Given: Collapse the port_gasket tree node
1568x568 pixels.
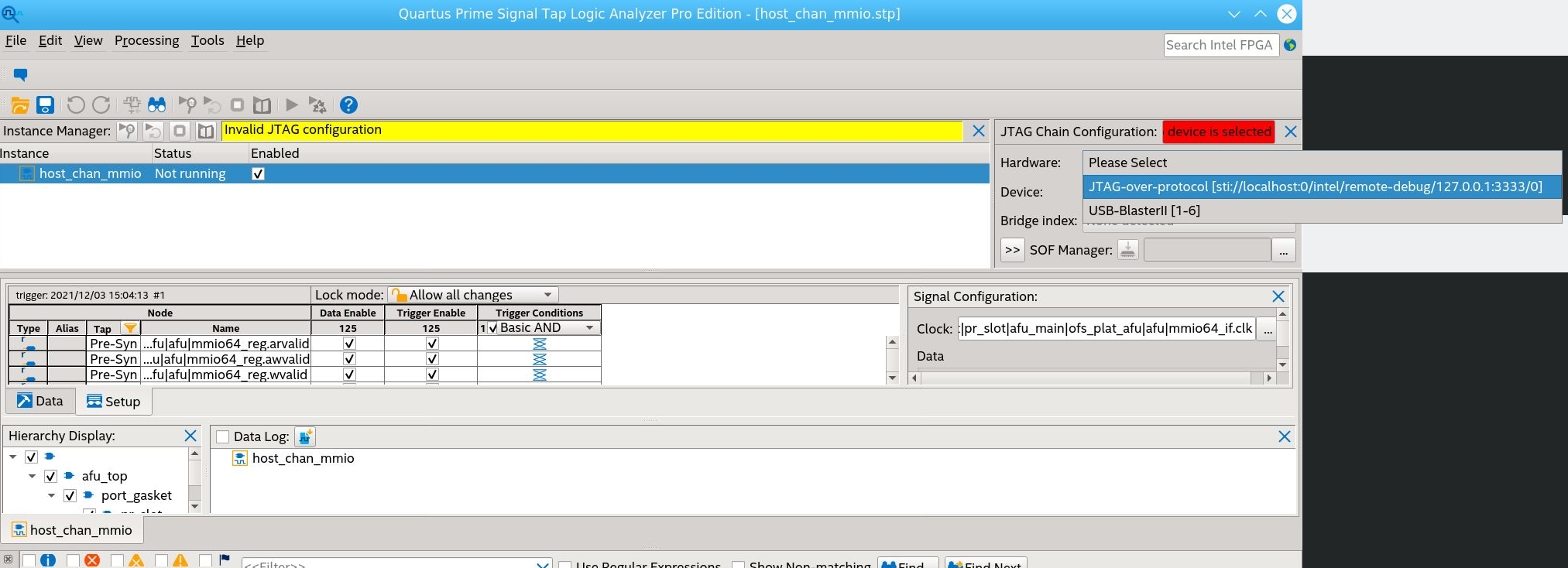Looking at the screenshot, I should pos(51,495).
